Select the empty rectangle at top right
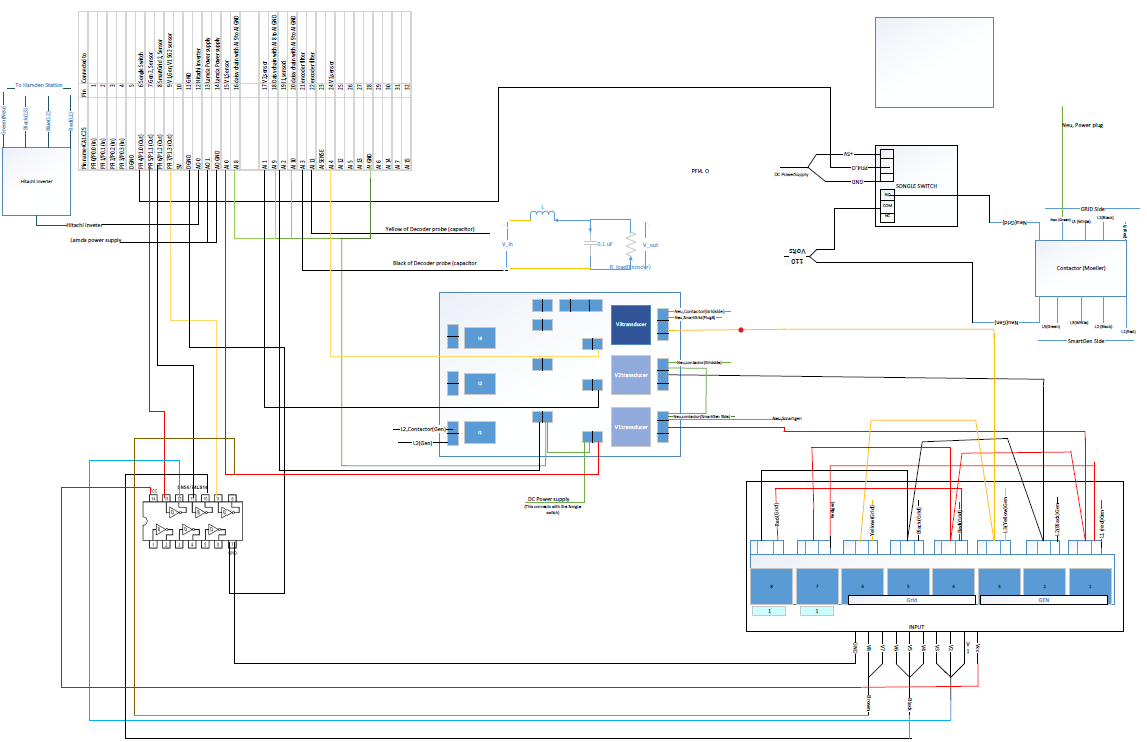The height and width of the screenshot is (742, 1147). [x=916, y=62]
